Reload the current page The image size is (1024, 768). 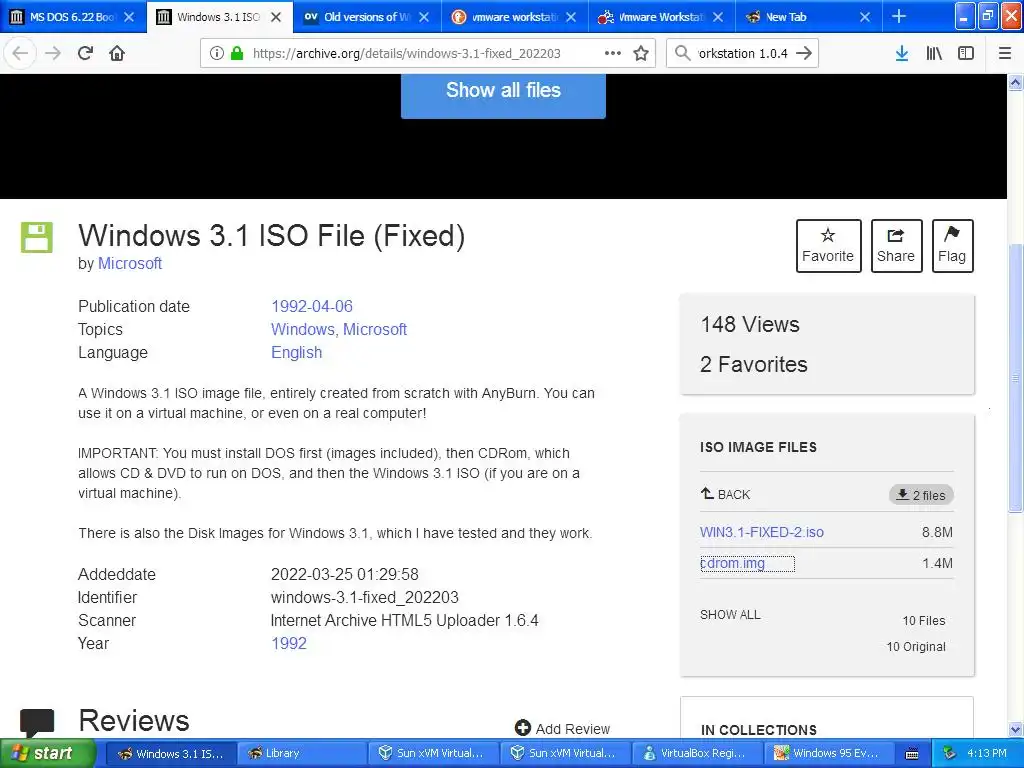85,53
